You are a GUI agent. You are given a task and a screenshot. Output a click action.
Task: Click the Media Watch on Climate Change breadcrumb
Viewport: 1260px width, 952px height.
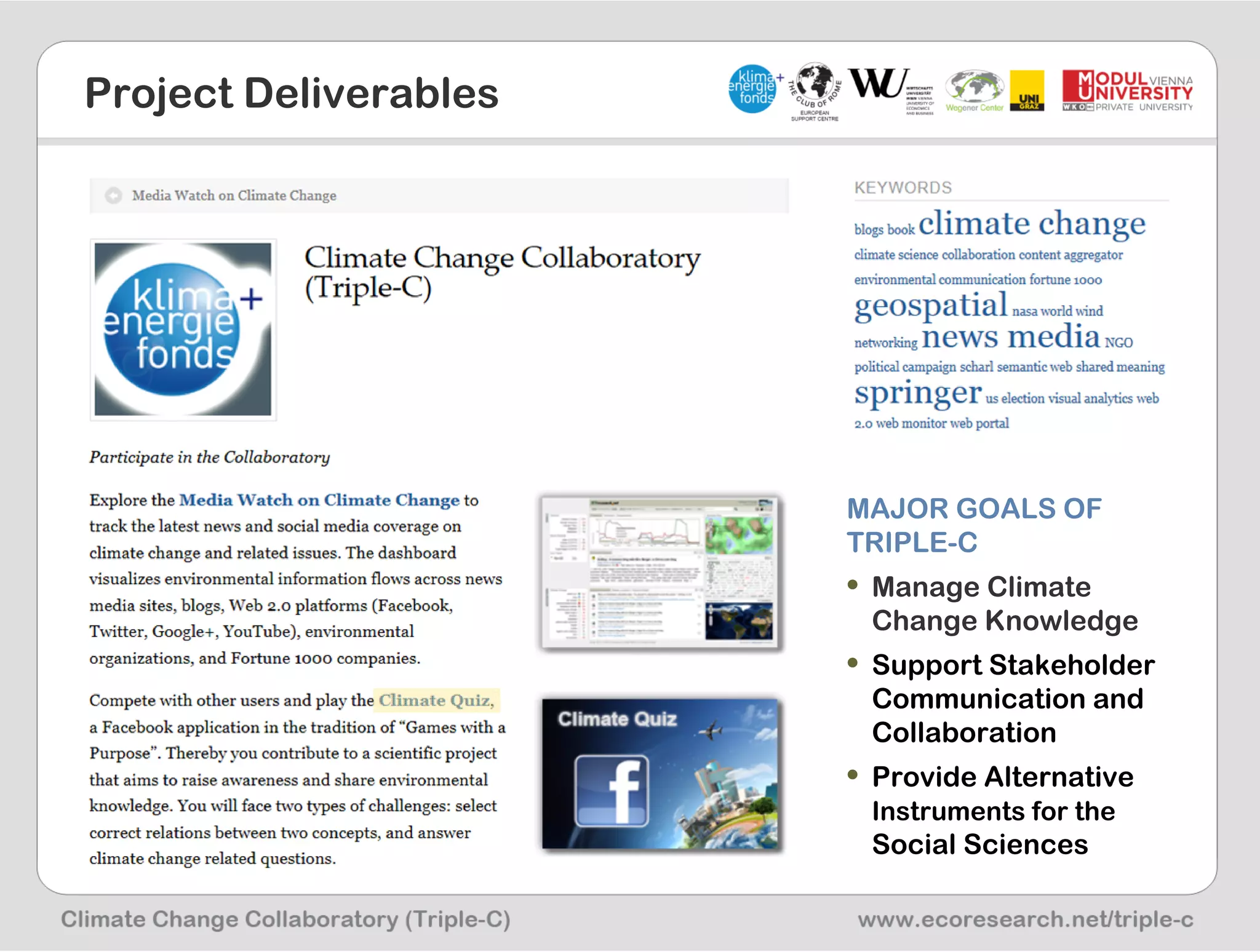coord(234,196)
